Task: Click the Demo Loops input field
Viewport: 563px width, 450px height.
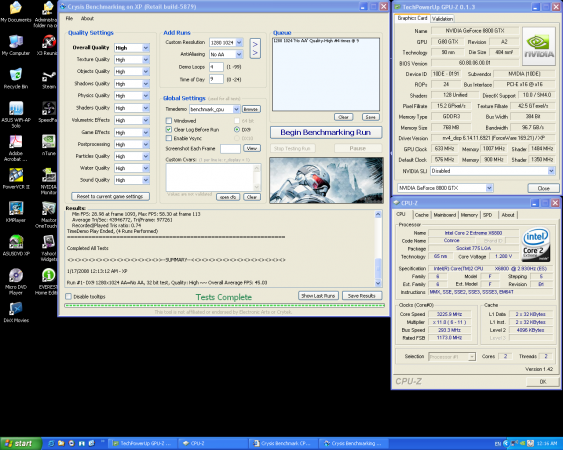Action: 216,67
